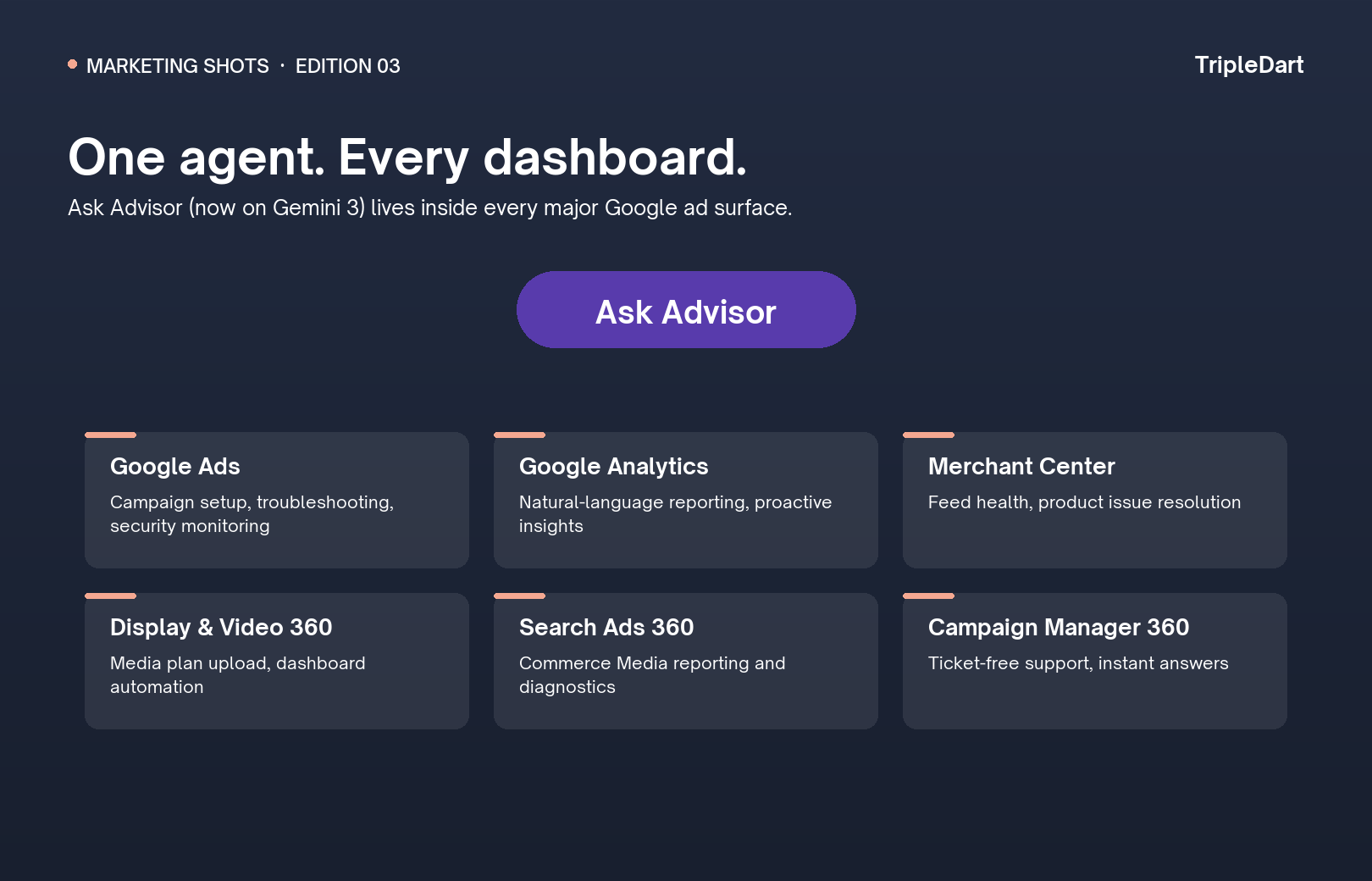Select the Google Ads card
The image size is (1372, 881).
(277, 500)
